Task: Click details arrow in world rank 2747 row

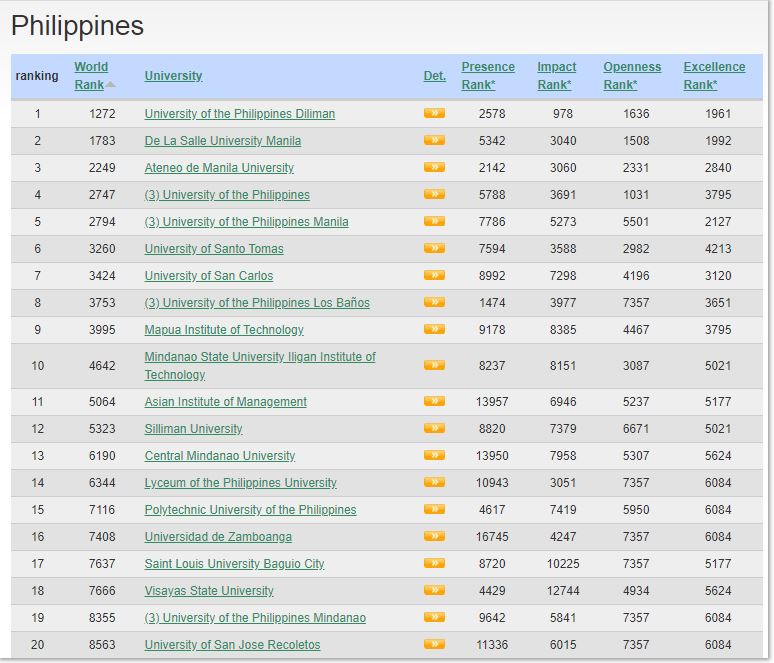Action: click(x=434, y=195)
